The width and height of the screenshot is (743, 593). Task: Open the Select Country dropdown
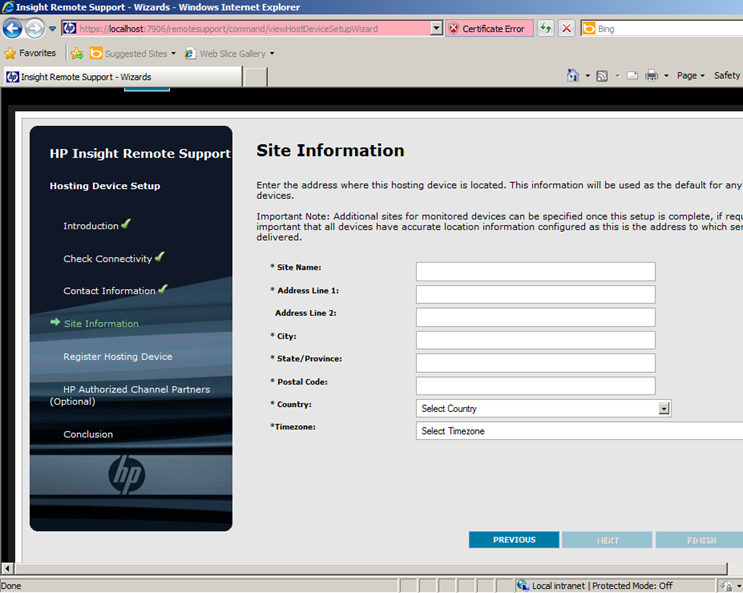[x=544, y=408]
